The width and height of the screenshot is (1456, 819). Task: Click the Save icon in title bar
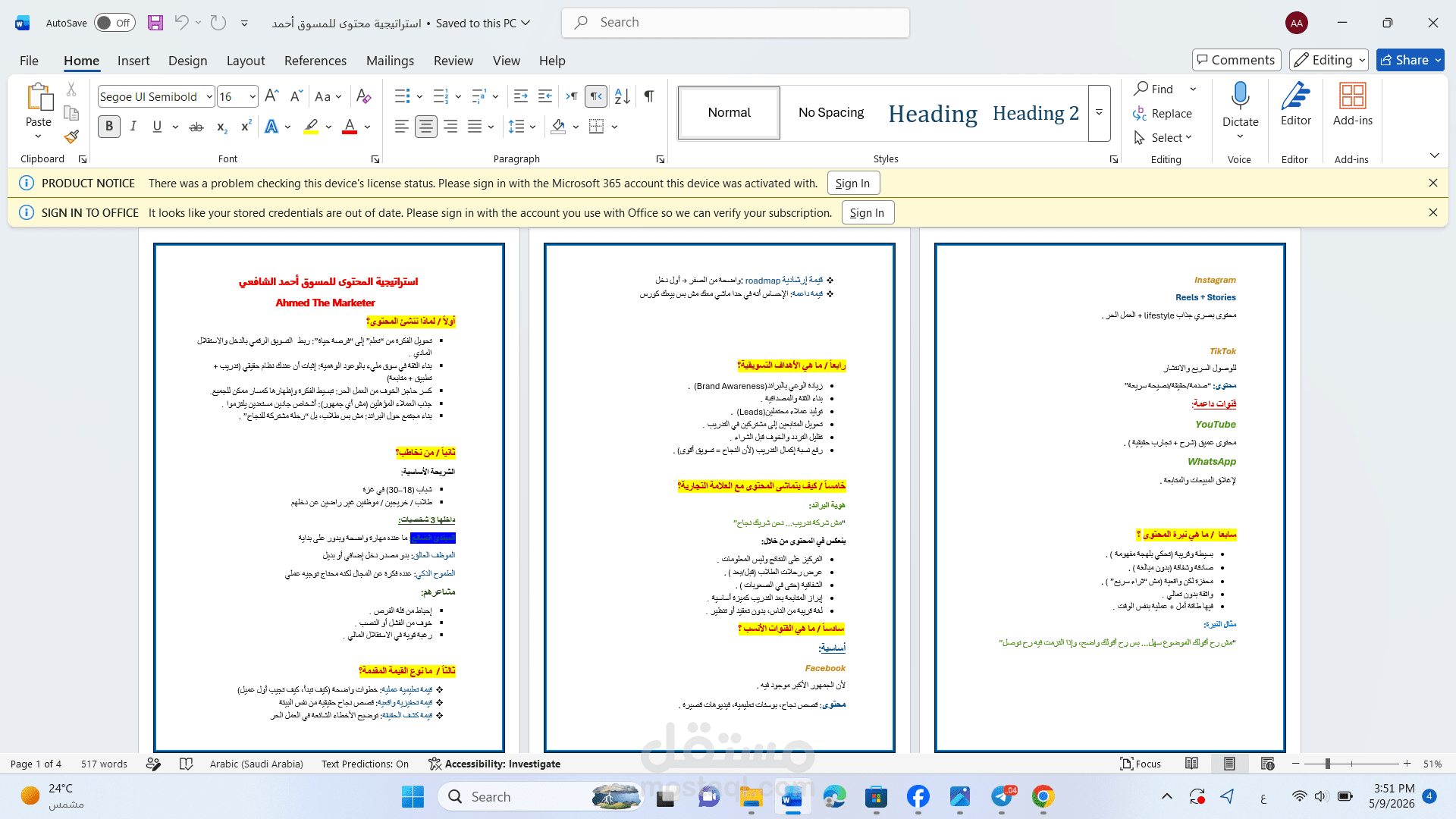click(155, 23)
